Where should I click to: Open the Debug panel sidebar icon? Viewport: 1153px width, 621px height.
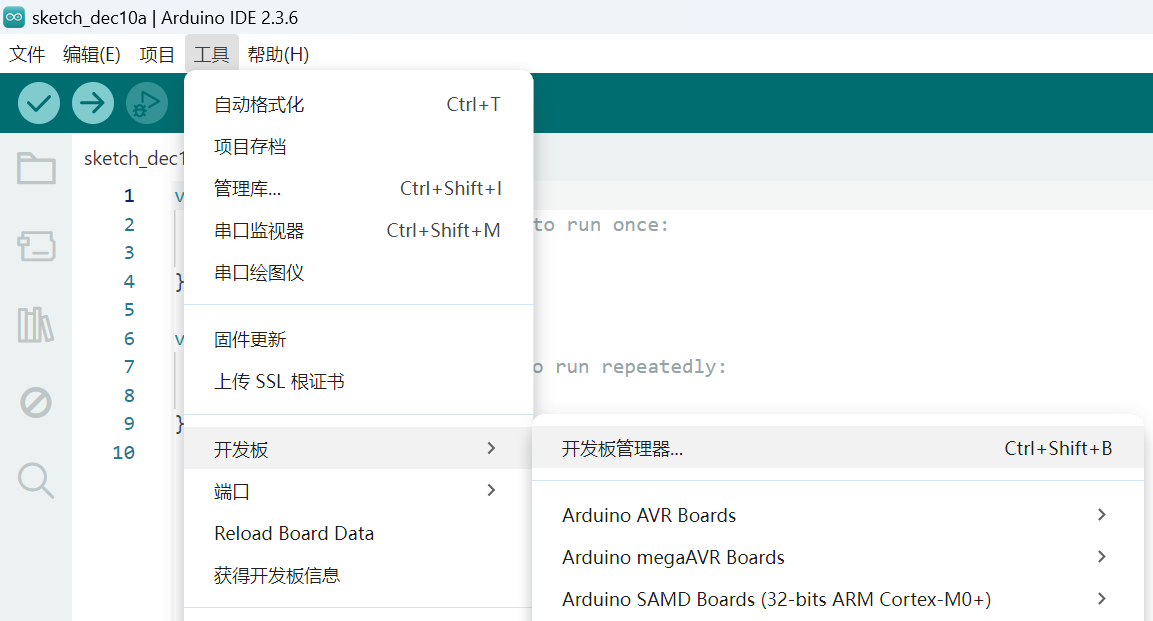point(36,403)
